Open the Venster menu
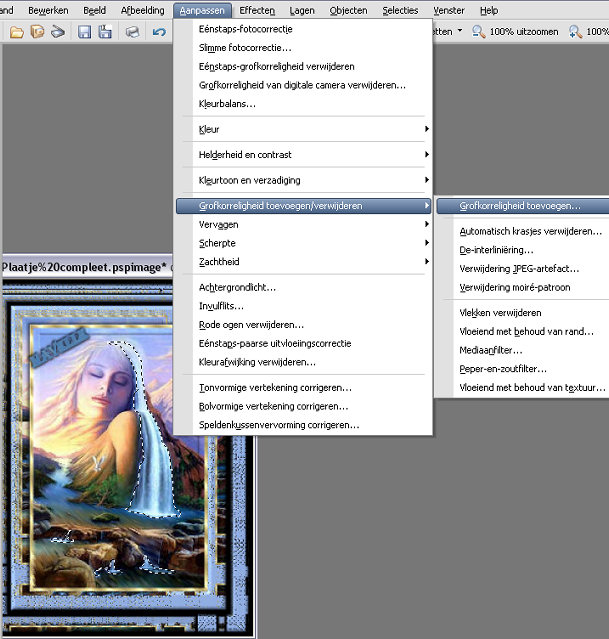 point(449,11)
